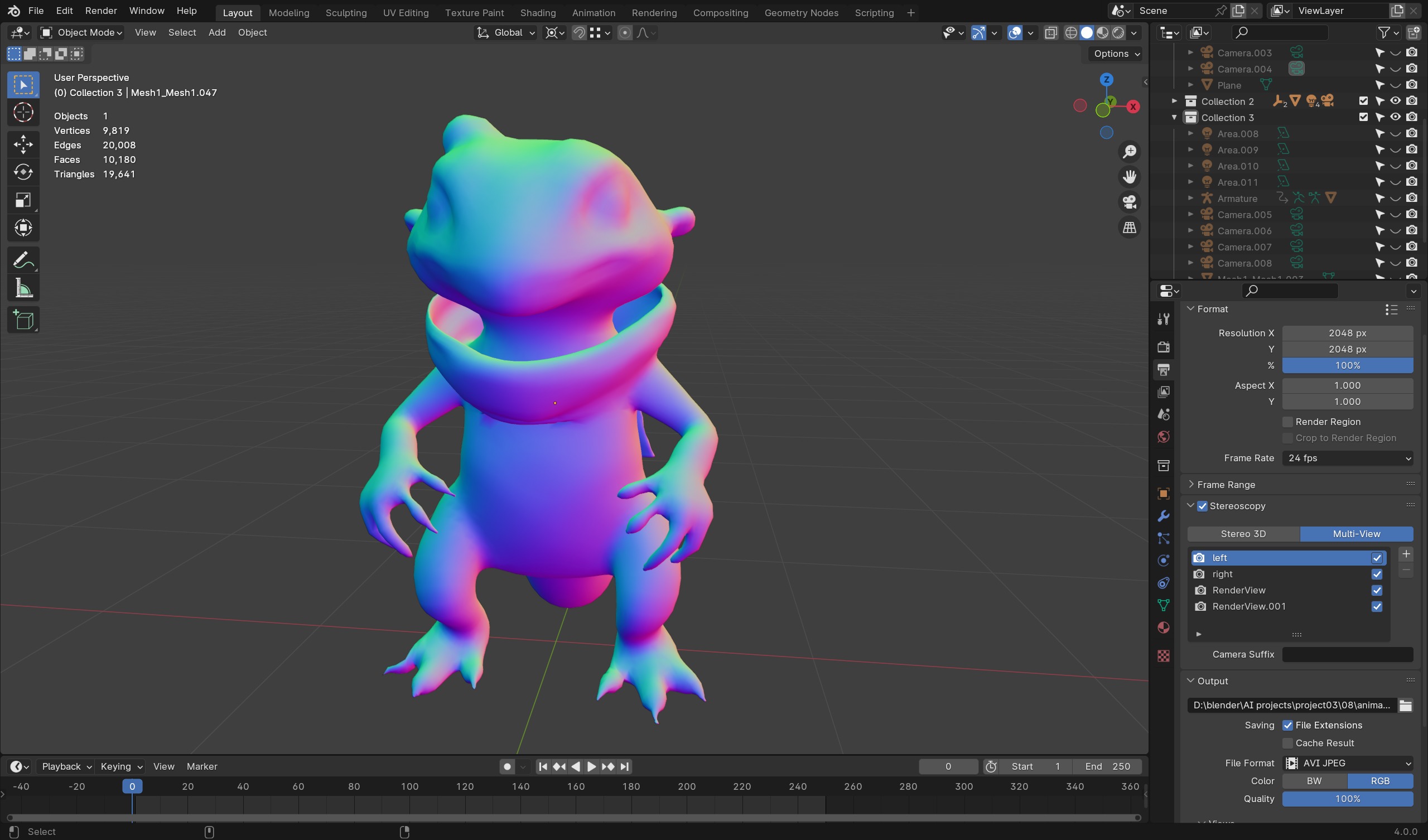Click the zoom view magnifier icon
This screenshot has width=1428, height=840.
point(1130,151)
